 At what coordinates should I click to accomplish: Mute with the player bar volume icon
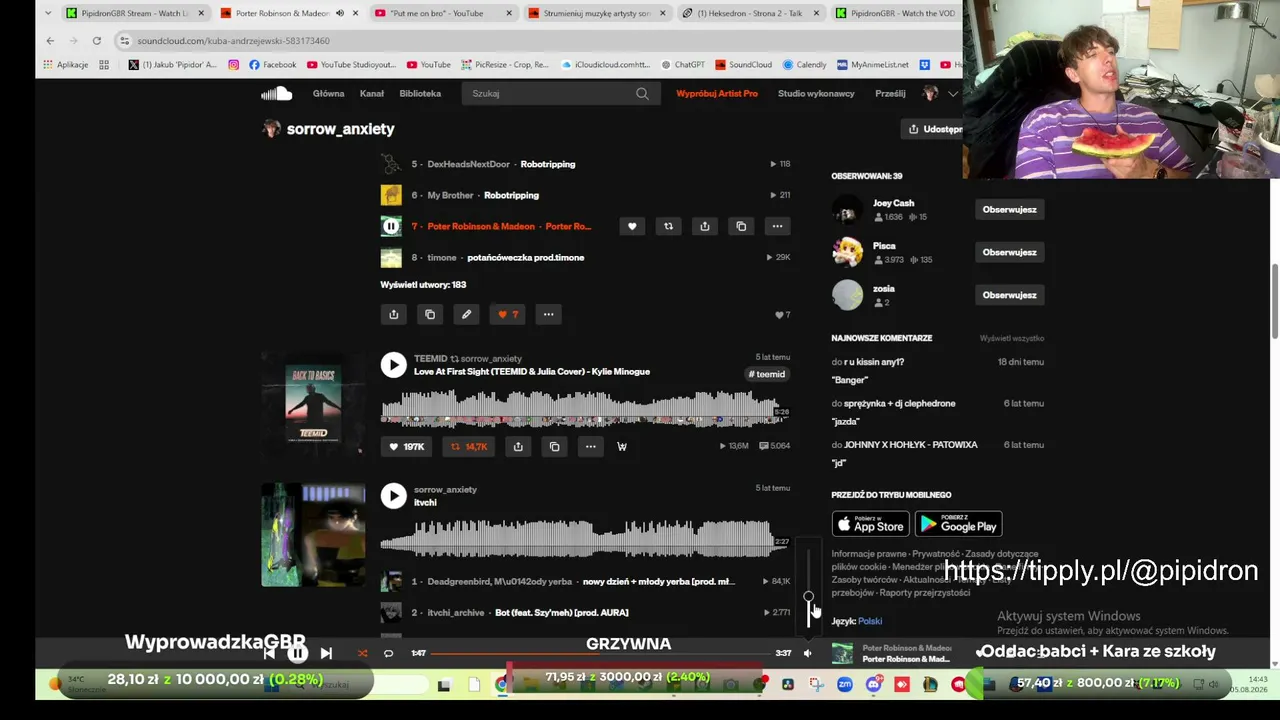pos(807,653)
